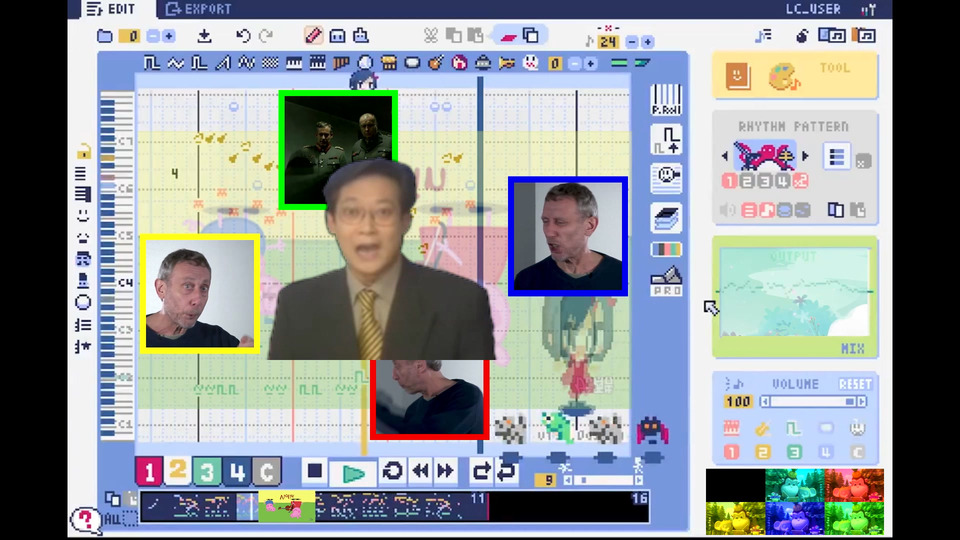This screenshot has width=960, height=540.
Task: Select channel tab 1
Action: pyautogui.click(x=149, y=471)
